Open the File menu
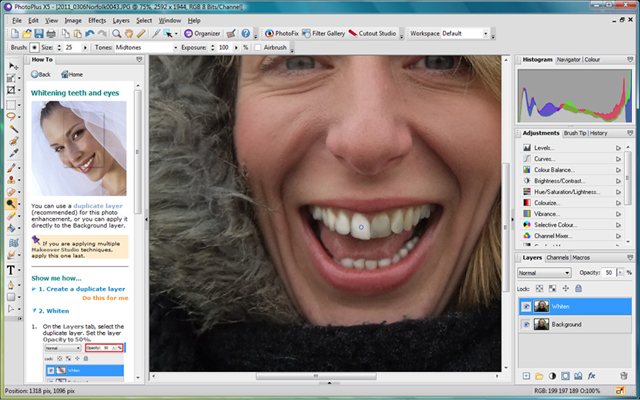Viewport: 640px width, 400px height. pyautogui.click(x=17, y=20)
